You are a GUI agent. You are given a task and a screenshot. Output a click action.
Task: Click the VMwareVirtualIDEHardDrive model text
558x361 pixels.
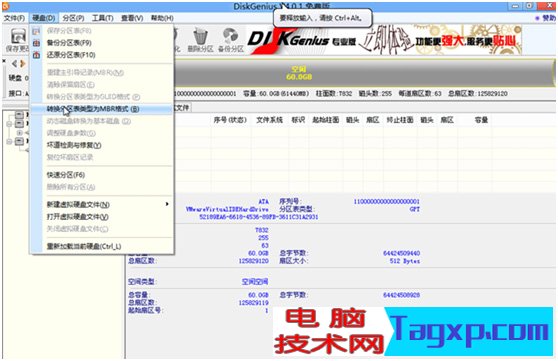pyautogui.click(x=227, y=209)
